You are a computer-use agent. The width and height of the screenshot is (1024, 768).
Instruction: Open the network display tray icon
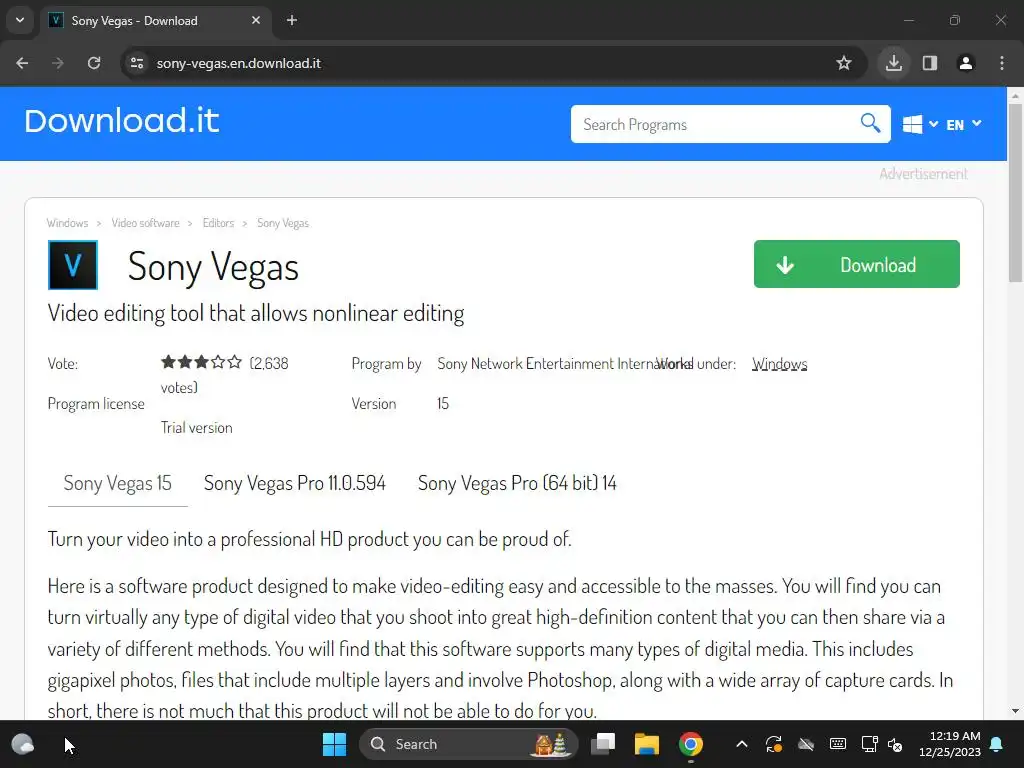pyautogui.click(x=869, y=744)
